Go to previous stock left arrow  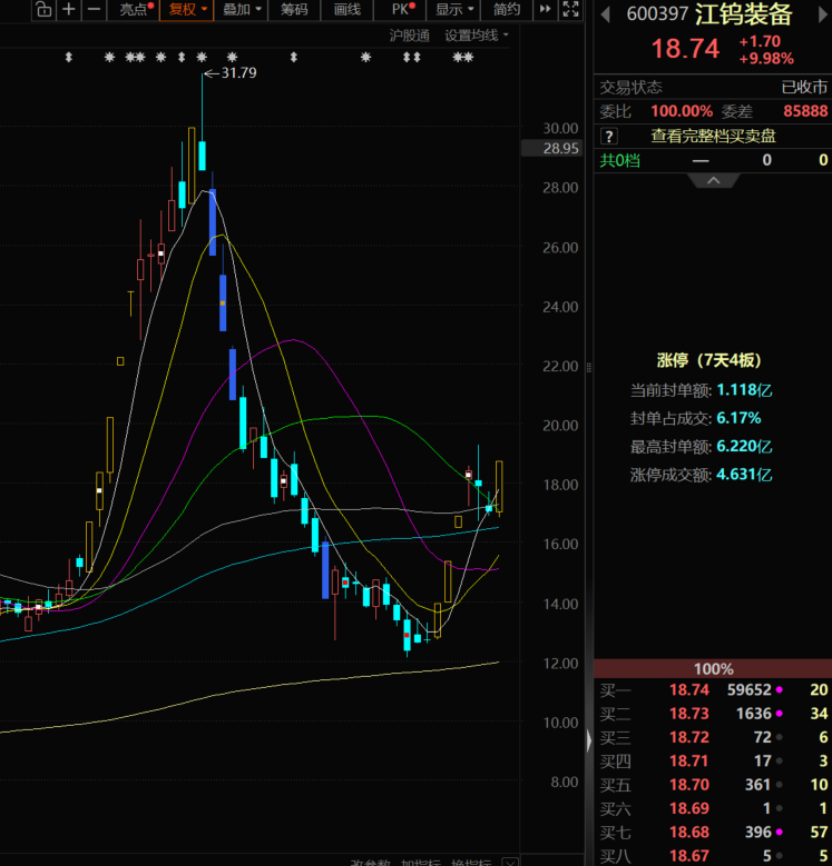[605, 15]
